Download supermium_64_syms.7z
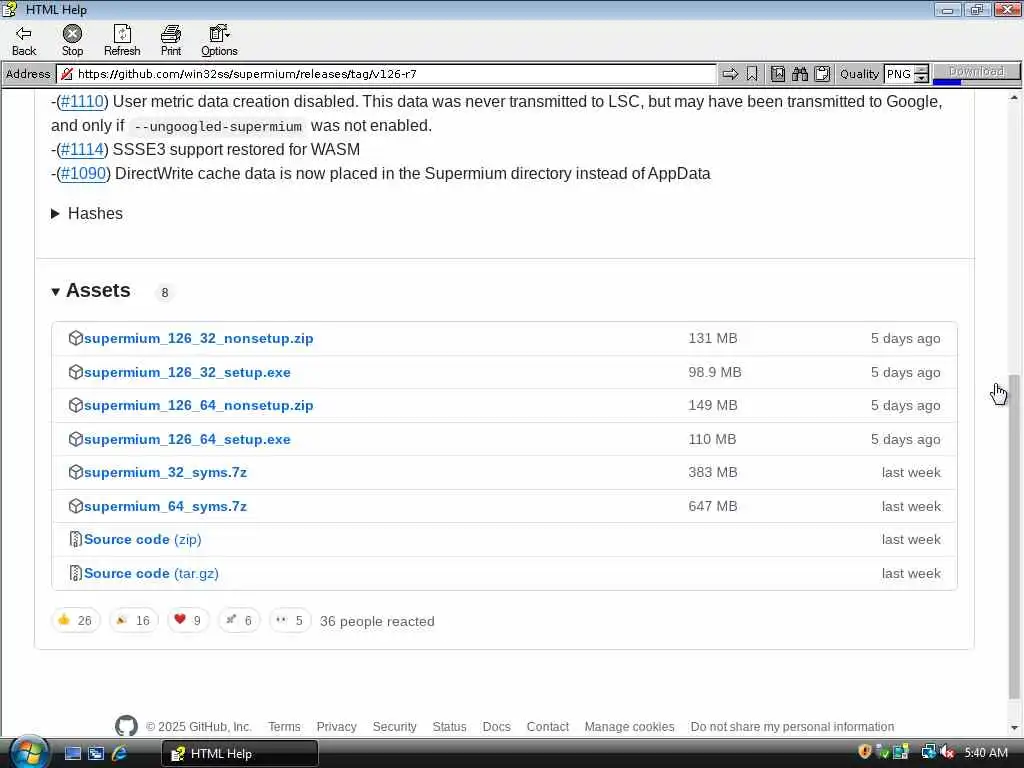Screen dimensions: 1024x768 (165, 506)
